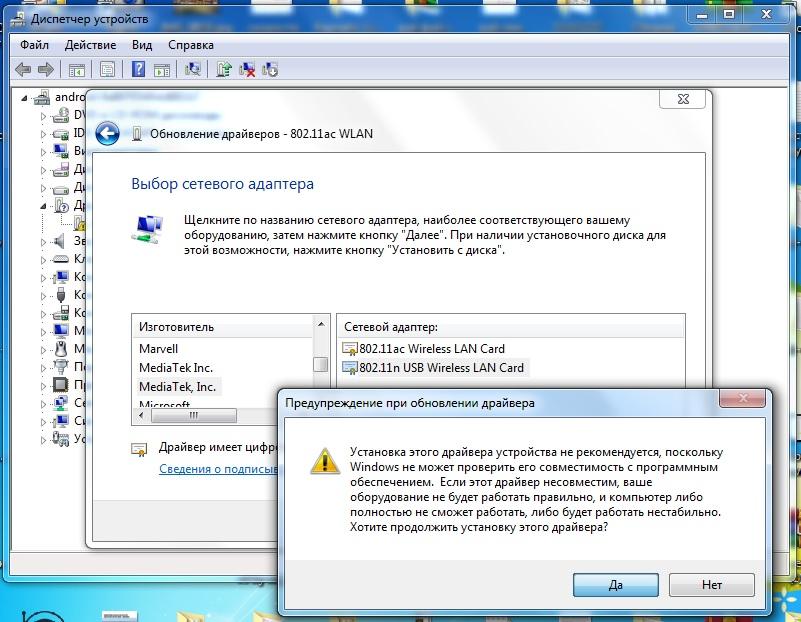Click the update driver software toolbar icon
Screen dimensions: 801x622
point(223,69)
